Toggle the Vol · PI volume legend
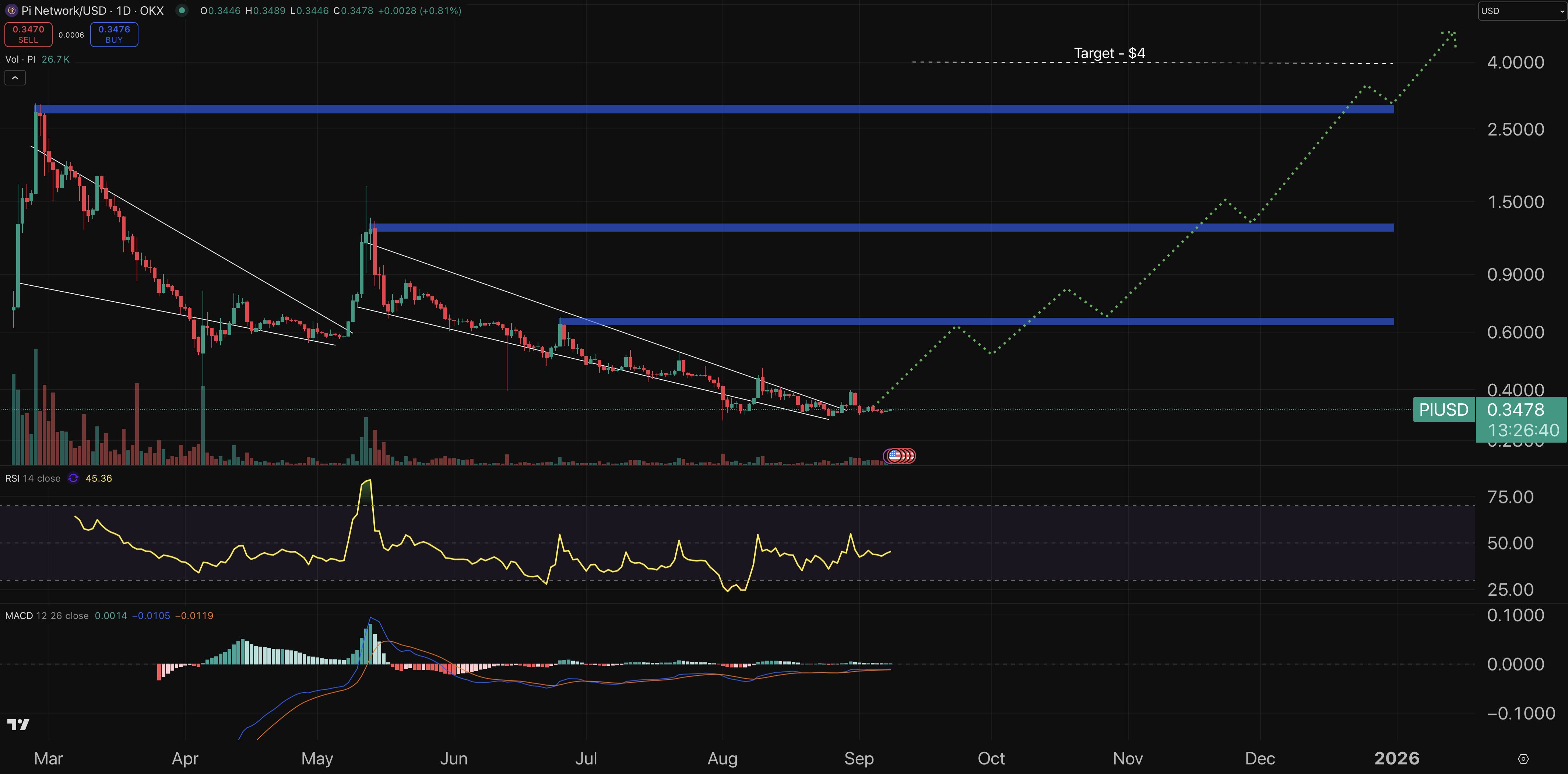This screenshot has width=1568, height=774. pos(21,59)
